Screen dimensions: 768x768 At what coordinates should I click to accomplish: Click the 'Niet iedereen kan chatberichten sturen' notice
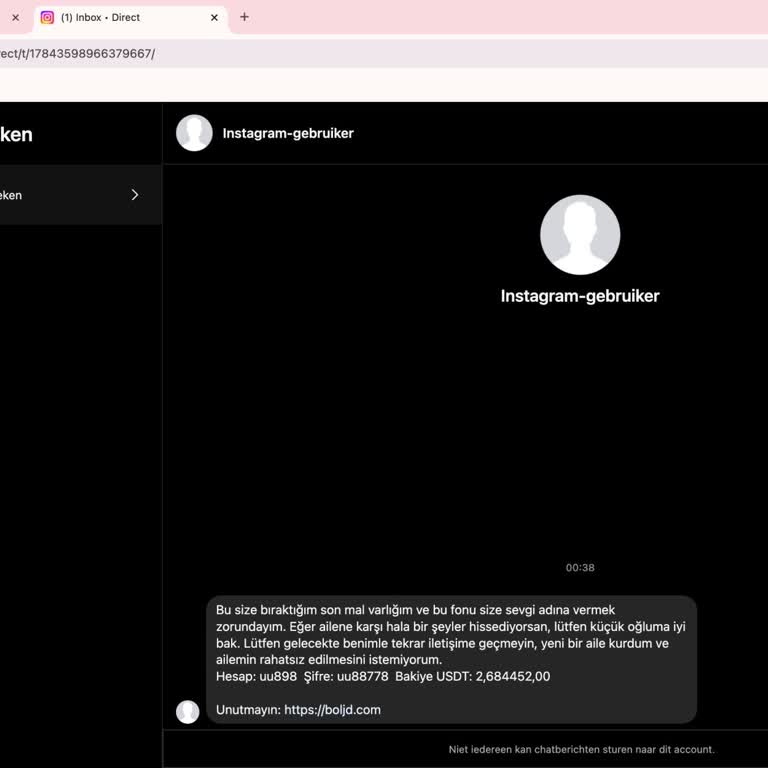581,749
